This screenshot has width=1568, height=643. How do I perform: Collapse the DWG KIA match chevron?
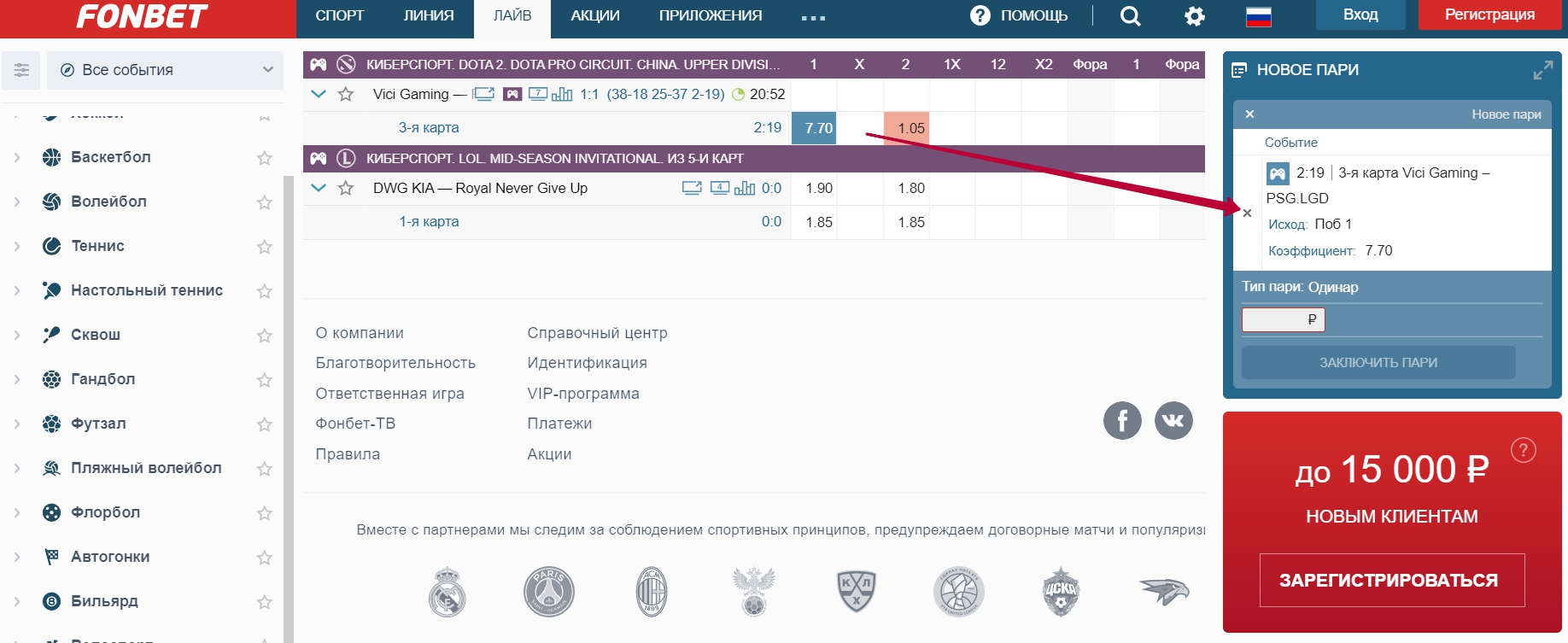[x=319, y=188]
